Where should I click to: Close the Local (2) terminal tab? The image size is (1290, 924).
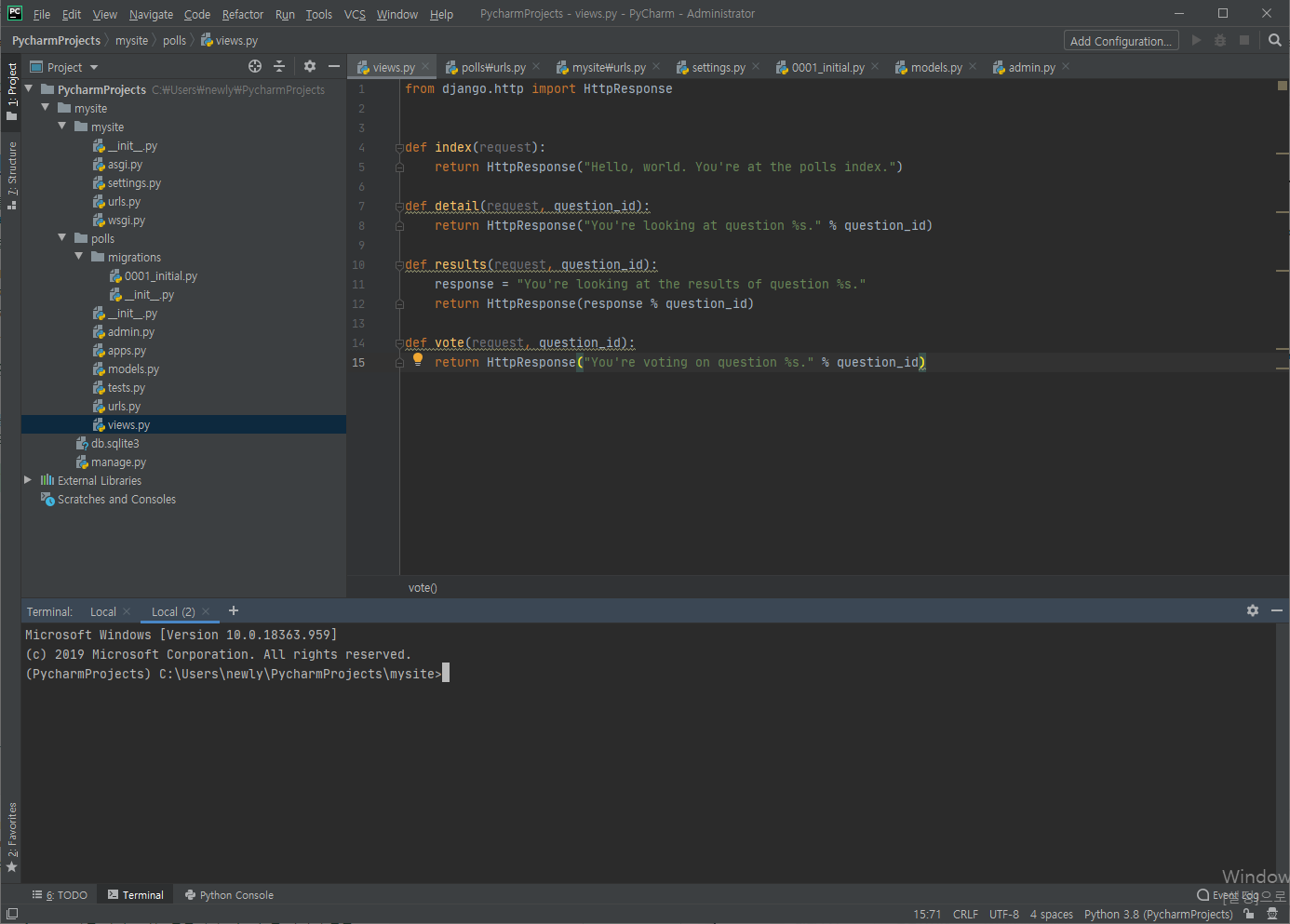[x=206, y=611]
